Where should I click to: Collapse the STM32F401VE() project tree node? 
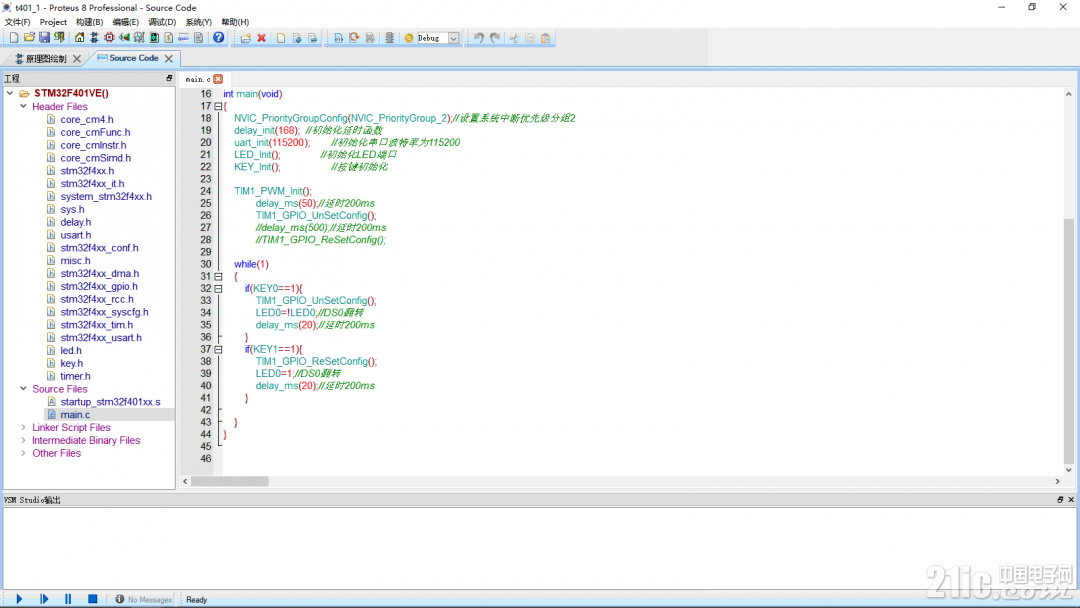(x=10, y=93)
